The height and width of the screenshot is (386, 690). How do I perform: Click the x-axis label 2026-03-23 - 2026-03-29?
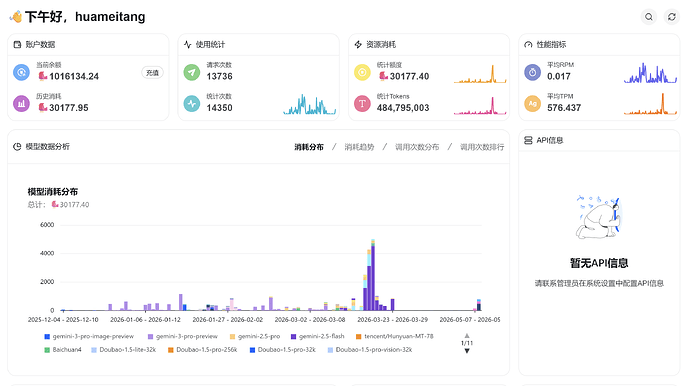[x=393, y=320]
